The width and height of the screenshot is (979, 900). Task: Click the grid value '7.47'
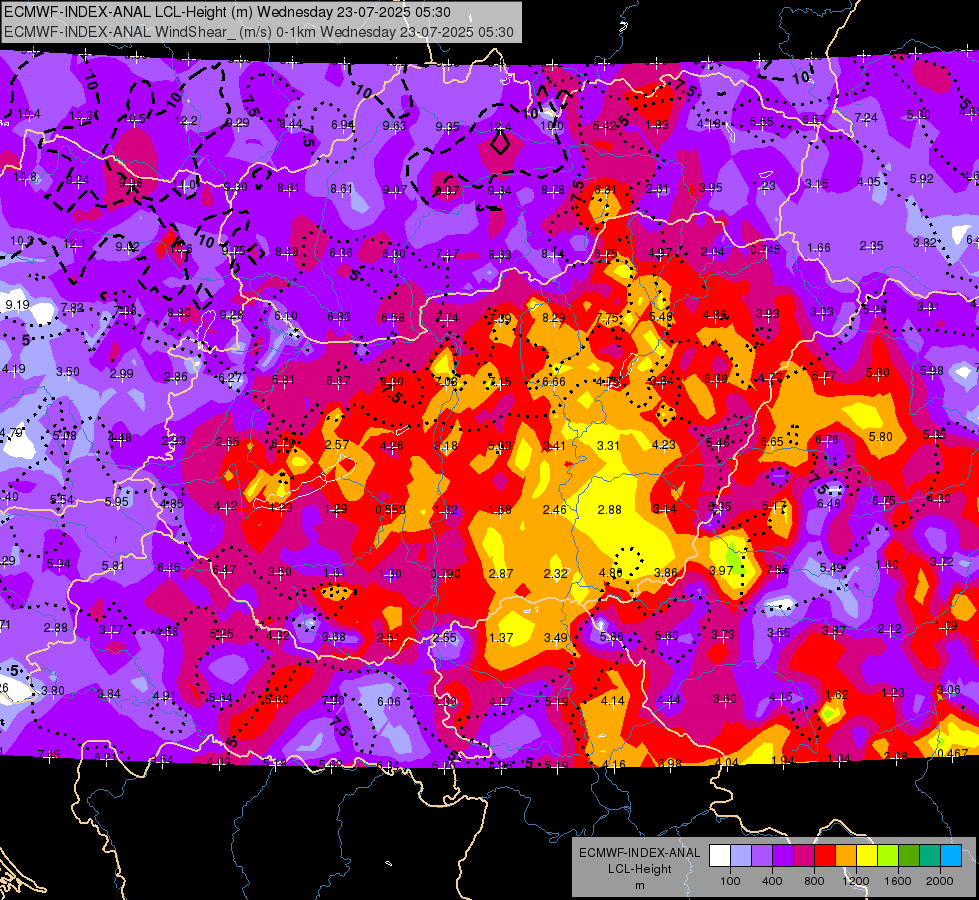coord(447,254)
